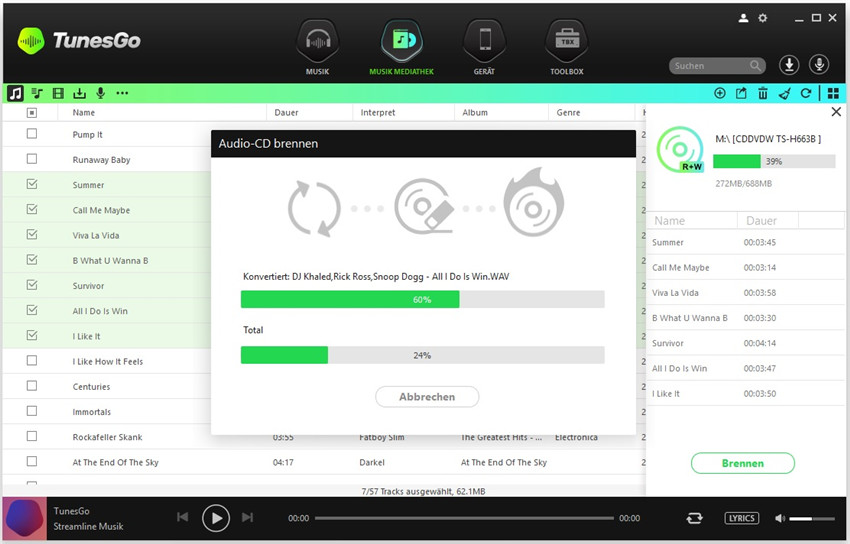This screenshot has height=544, width=850.
Task: Open the Gerät tab
Action: coord(484,48)
